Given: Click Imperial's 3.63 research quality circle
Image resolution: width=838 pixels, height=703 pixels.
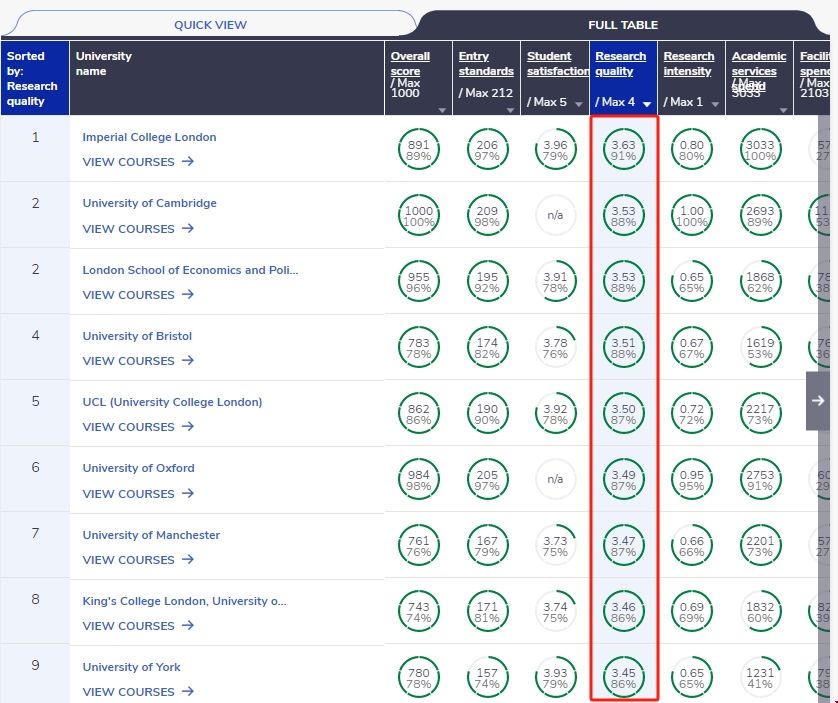Looking at the screenshot, I should coord(623,150).
